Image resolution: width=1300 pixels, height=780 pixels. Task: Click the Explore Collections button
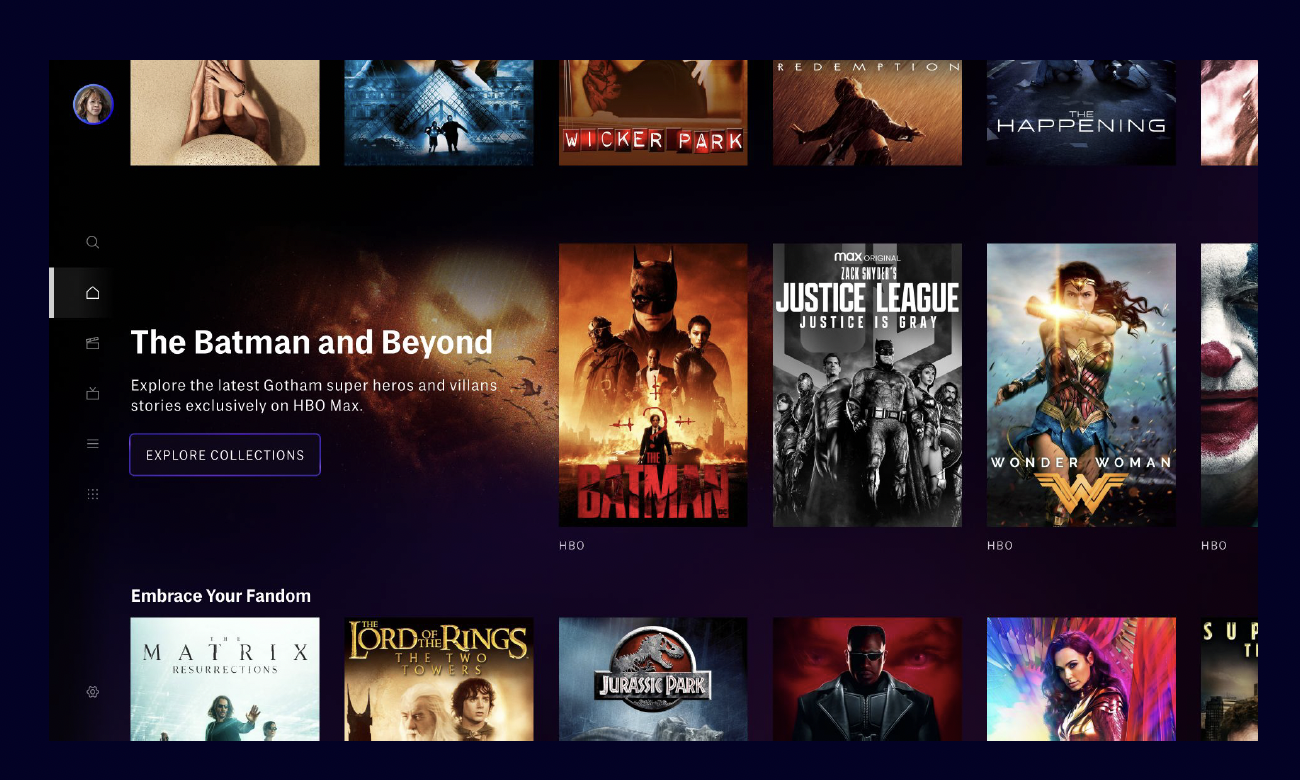224,454
